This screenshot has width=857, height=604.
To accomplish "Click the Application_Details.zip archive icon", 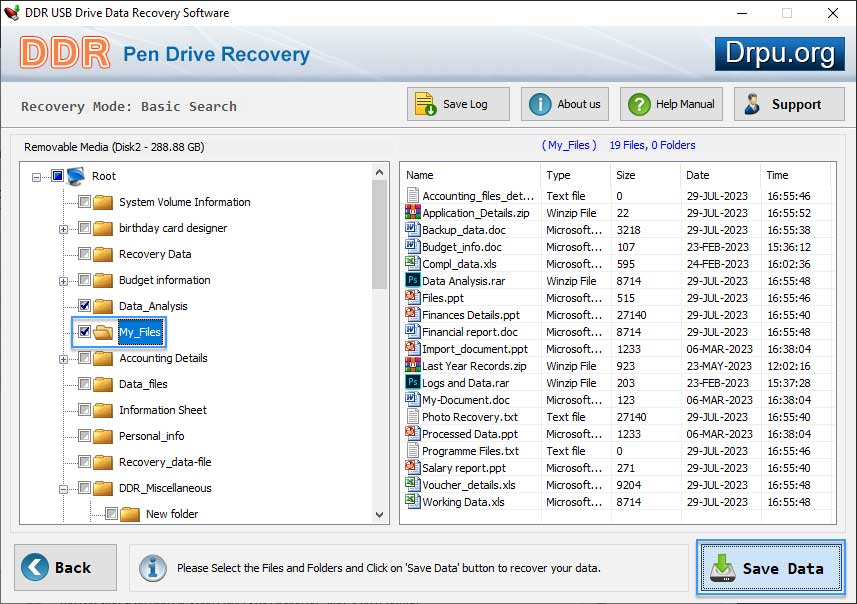I will point(413,212).
